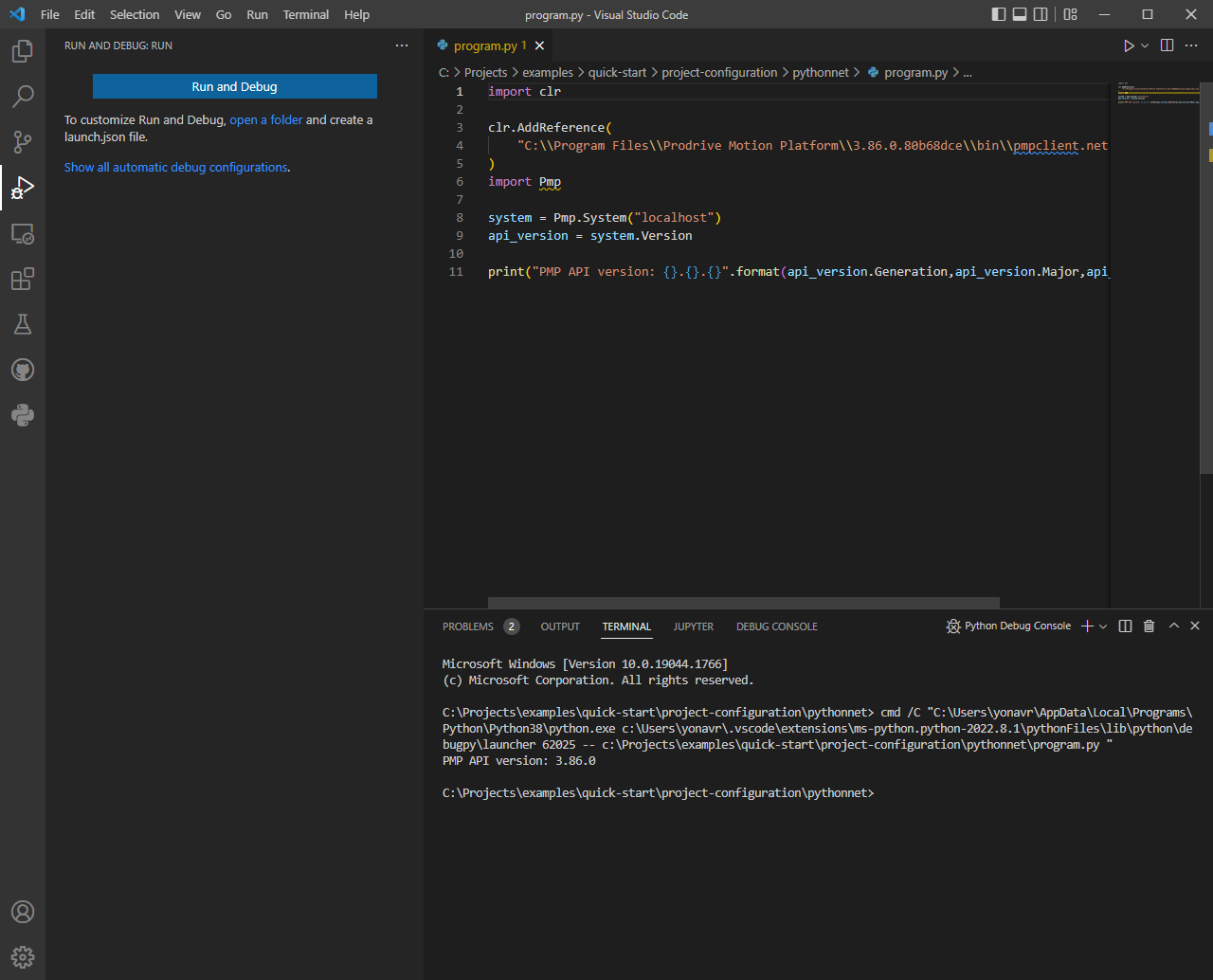This screenshot has width=1213, height=980.
Task: Open the terminal launch profile dropdown
Action: tap(1103, 626)
